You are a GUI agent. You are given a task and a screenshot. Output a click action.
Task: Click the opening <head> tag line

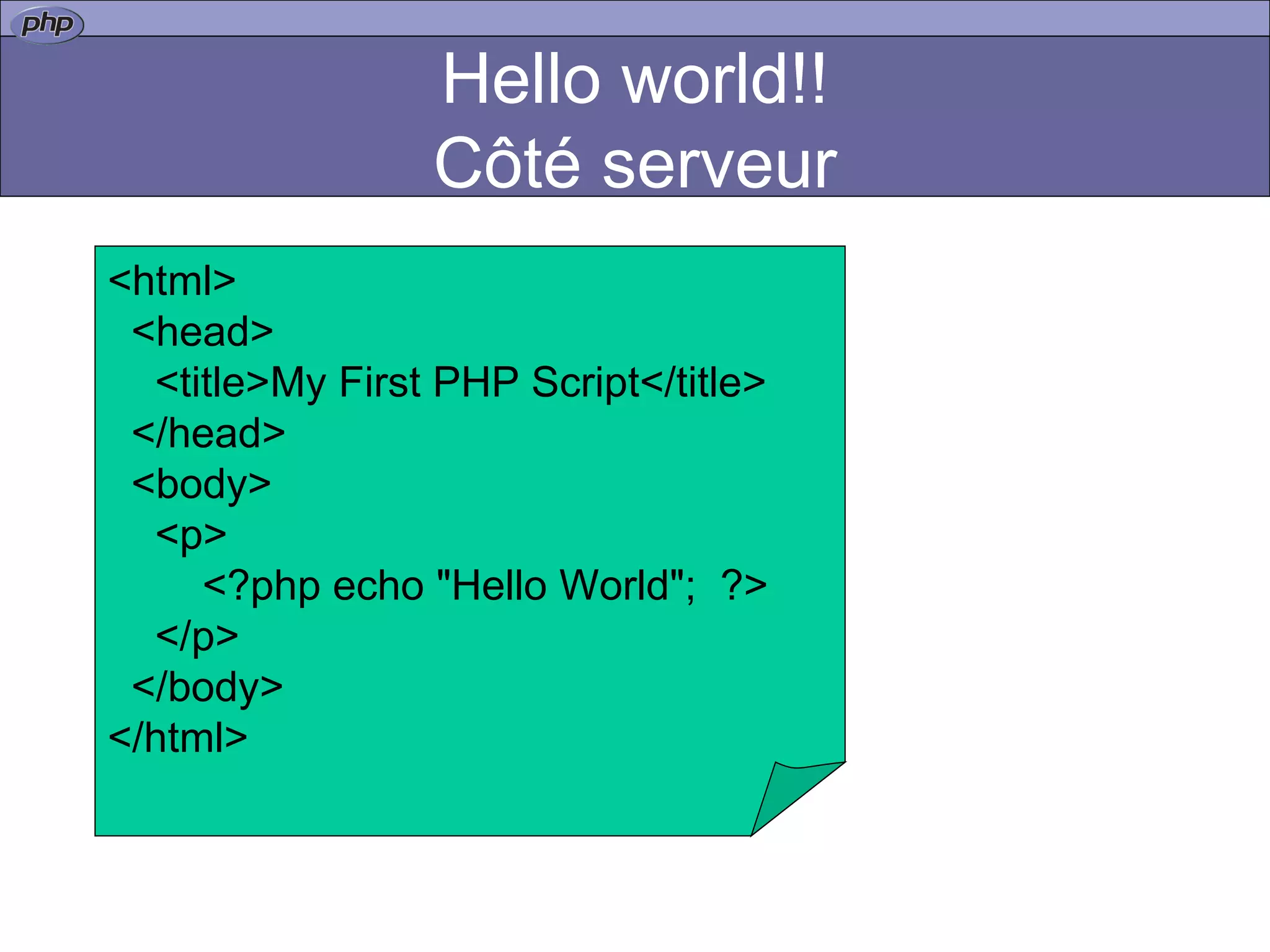(202, 332)
